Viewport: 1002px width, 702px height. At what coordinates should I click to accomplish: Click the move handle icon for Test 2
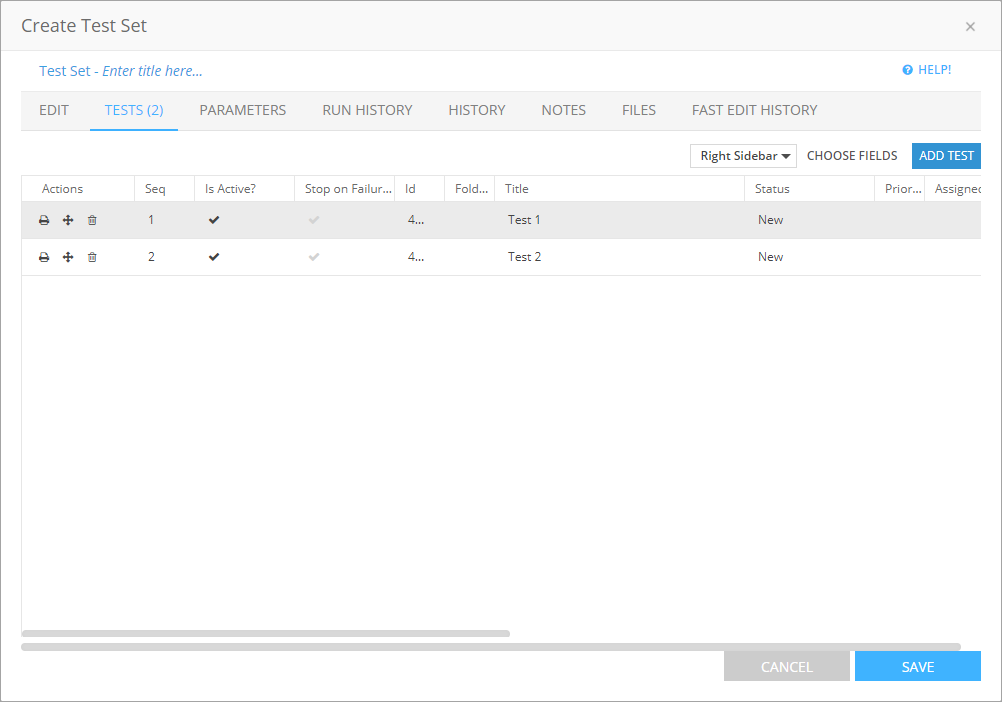click(68, 256)
